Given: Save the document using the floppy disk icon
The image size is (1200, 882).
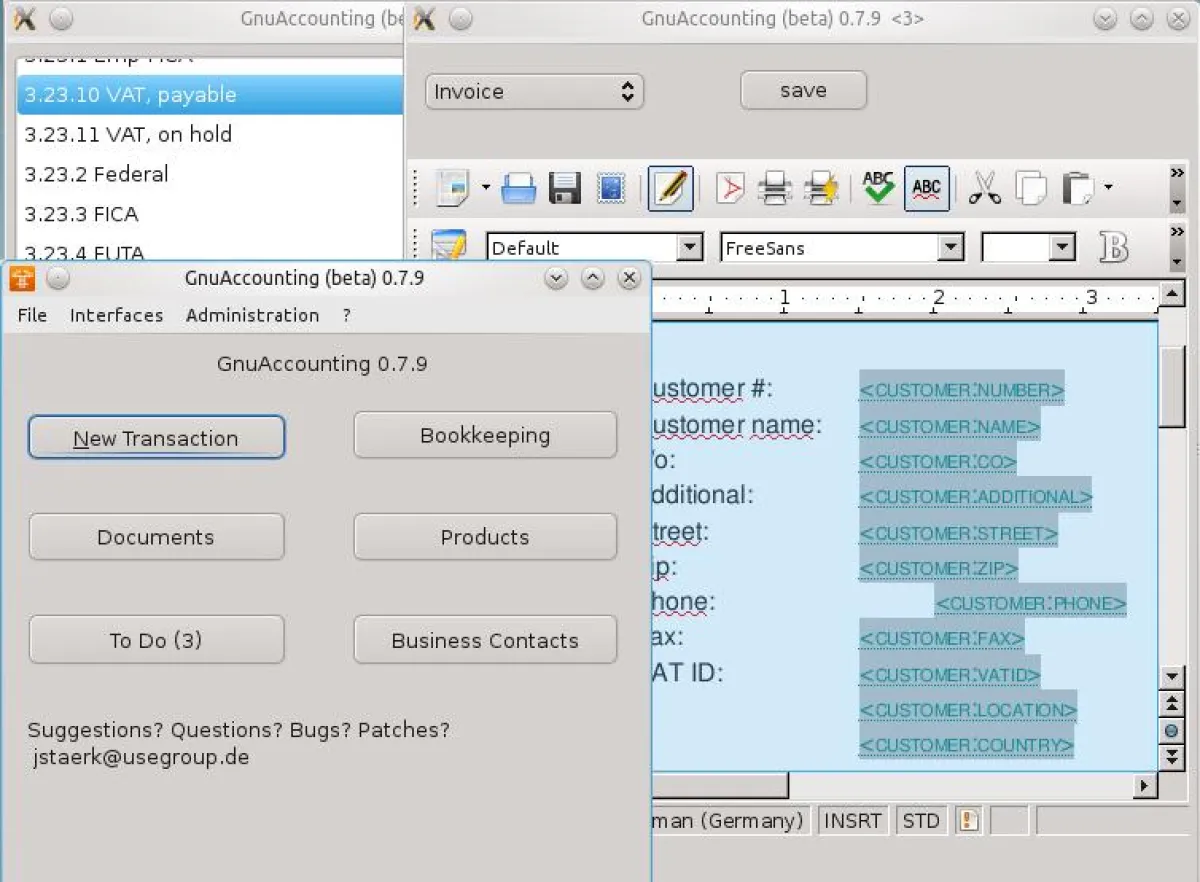Looking at the screenshot, I should tap(563, 188).
